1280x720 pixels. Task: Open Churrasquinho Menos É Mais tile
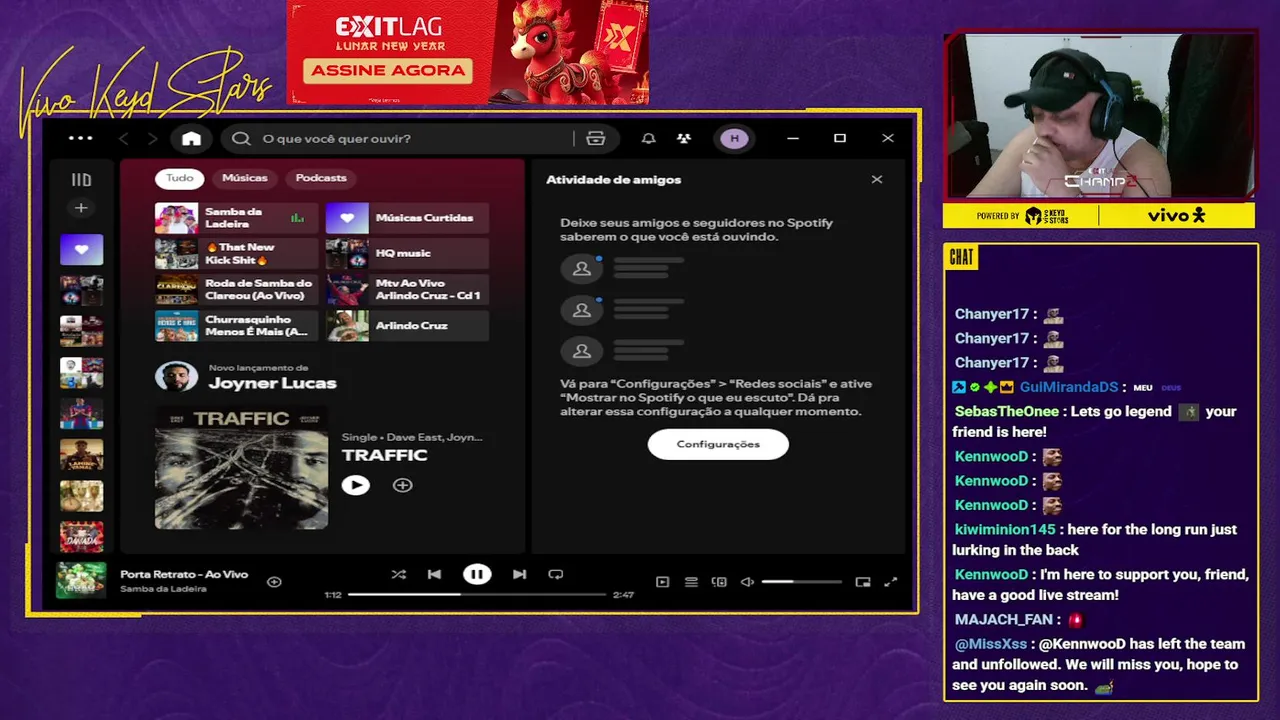click(236, 326)
